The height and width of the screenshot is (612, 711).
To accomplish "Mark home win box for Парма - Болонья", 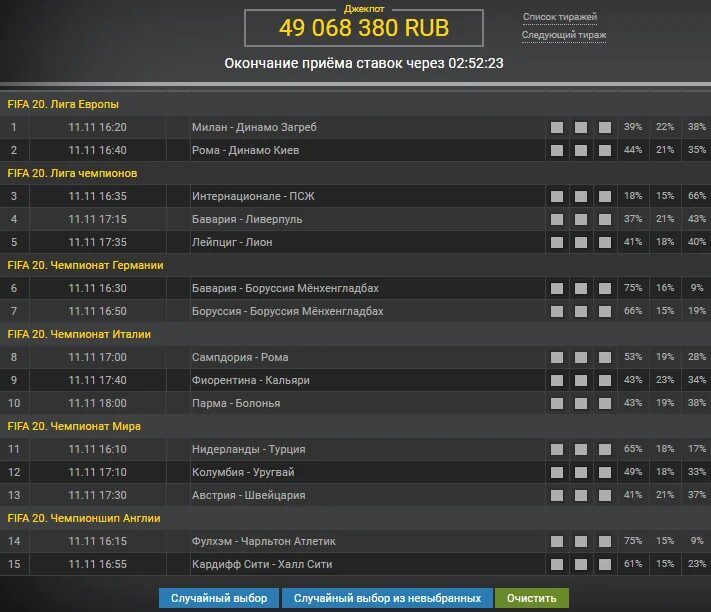I will [557, 403].
